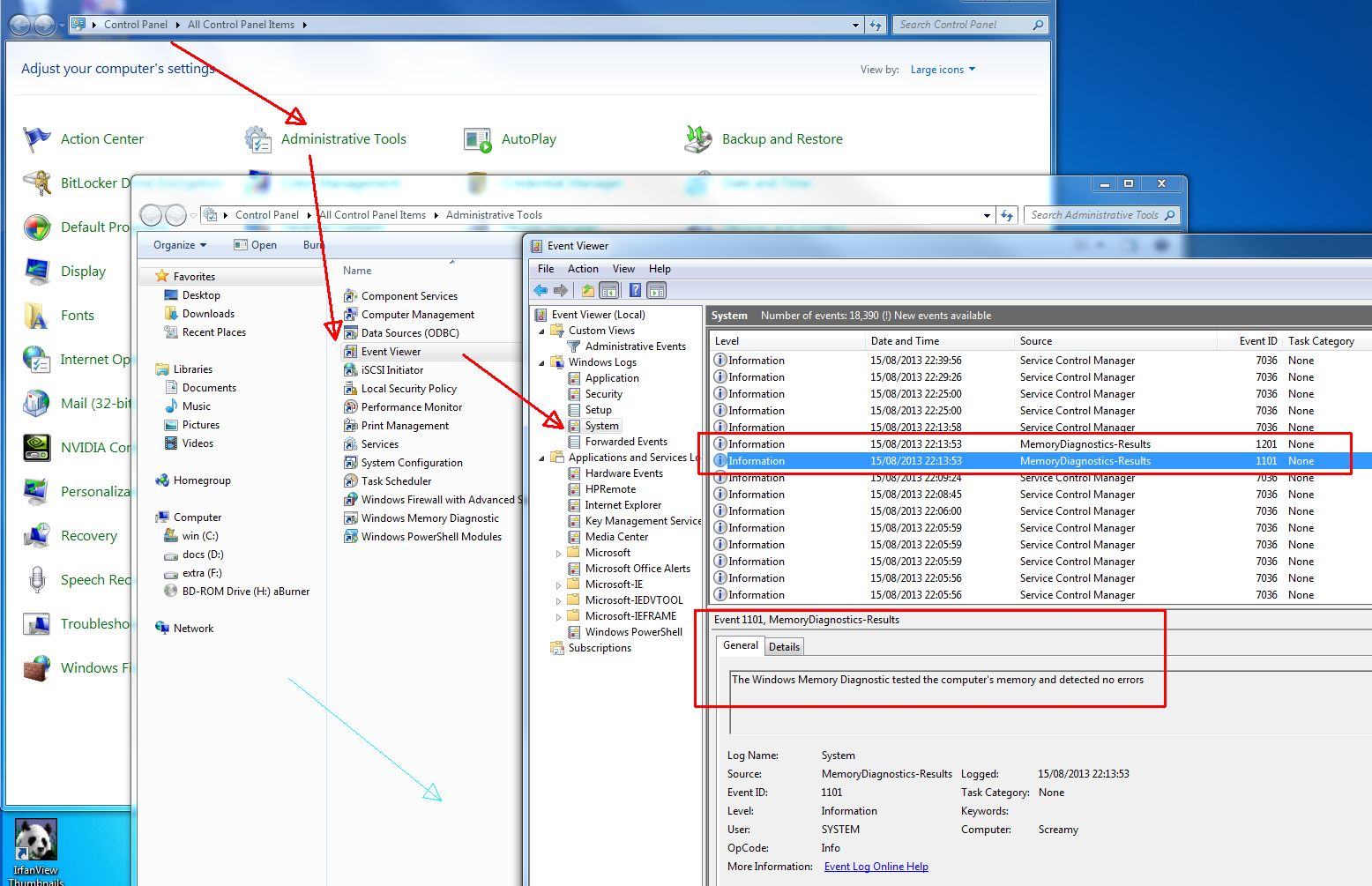Select MemoryDiagnostics-Results event 1201 row
Viewport: 1372px width, 886px height.
(1040, 444)
